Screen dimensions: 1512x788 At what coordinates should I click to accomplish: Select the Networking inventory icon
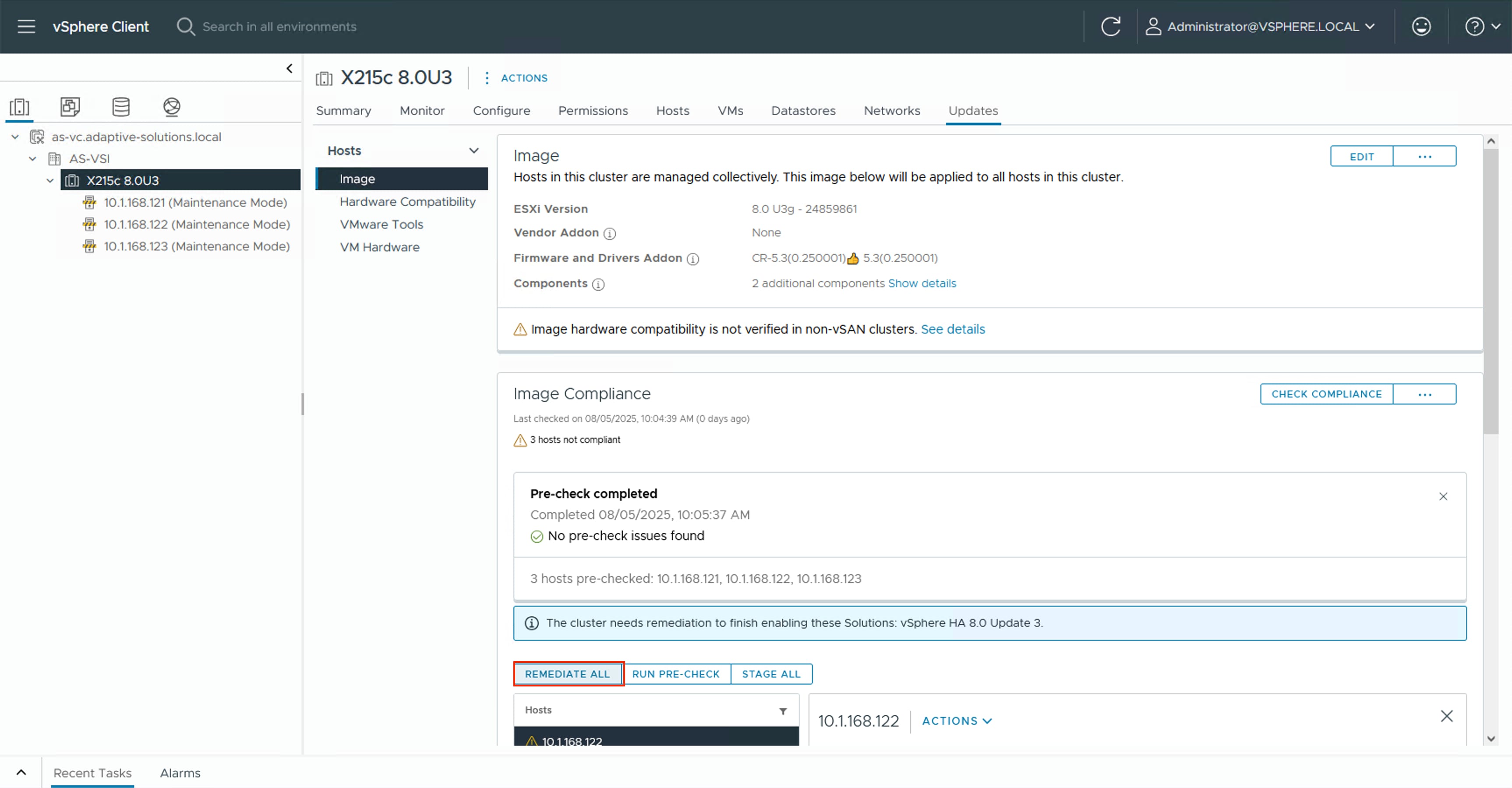click(x=171, y=106)
